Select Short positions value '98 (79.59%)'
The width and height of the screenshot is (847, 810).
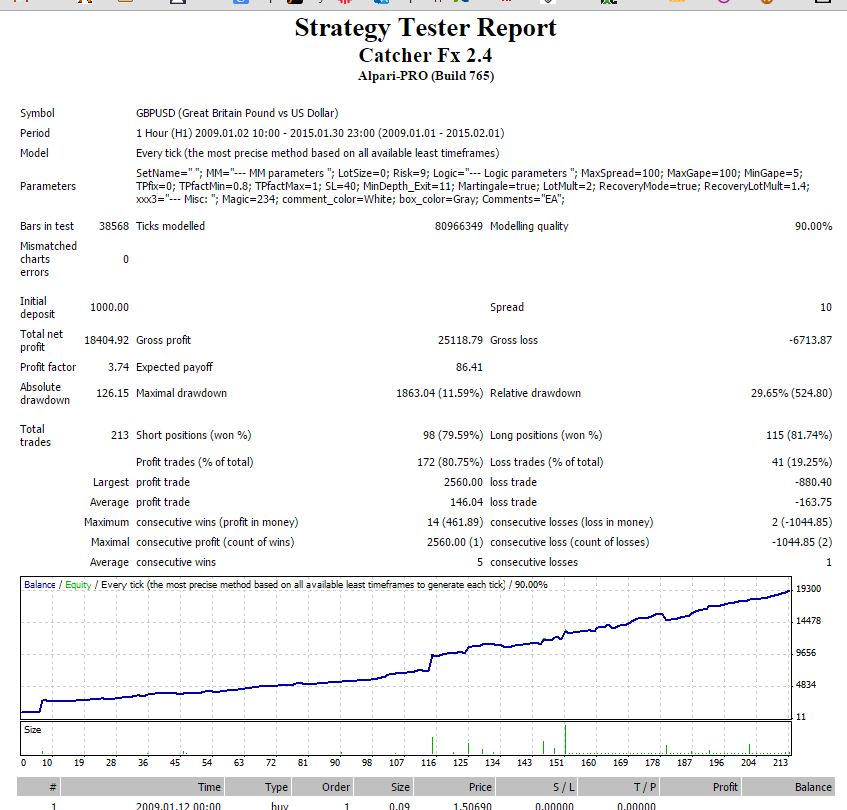click(453, 435)
